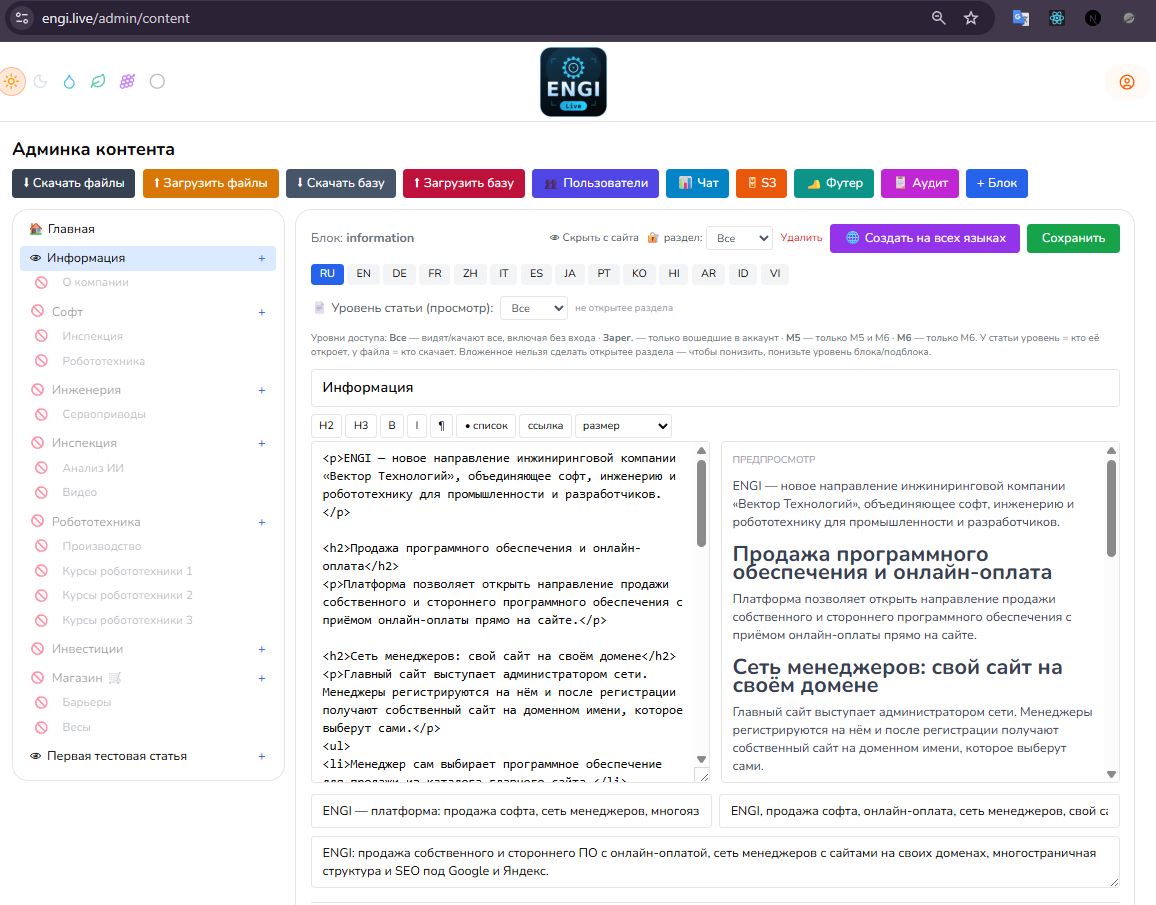Switch to JA language tab

[x=569, y=273]
